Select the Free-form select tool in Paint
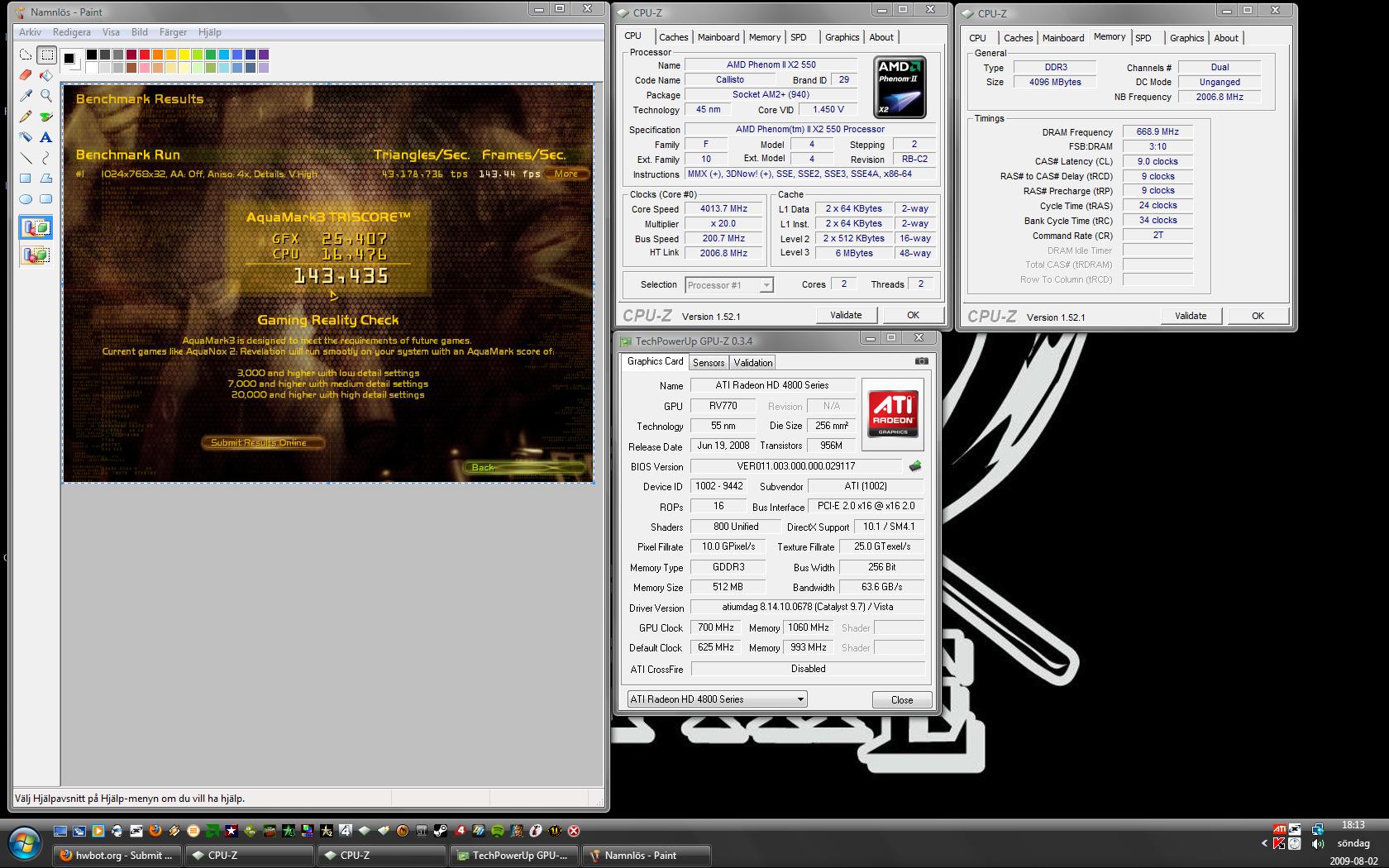The image size is (1389, 868). pyautogui.click(x=26, y=55)
